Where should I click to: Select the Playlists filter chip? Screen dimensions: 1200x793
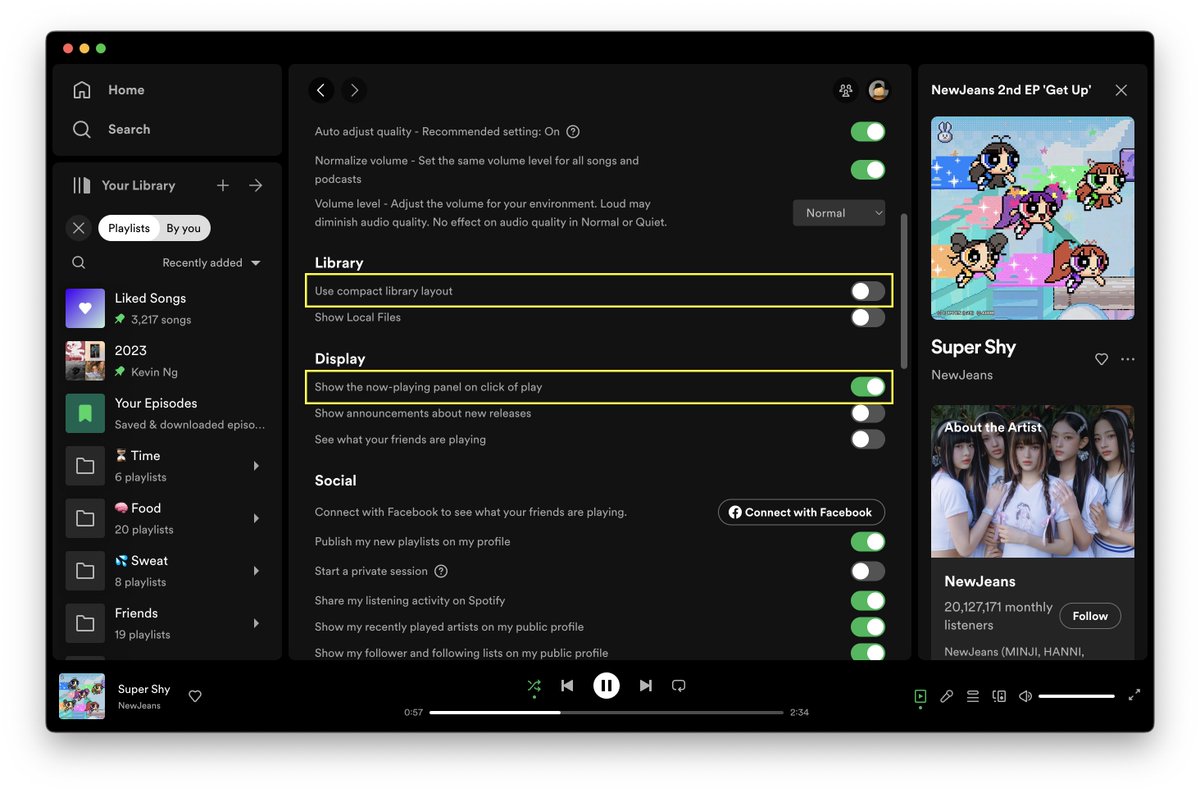pyautogui.click(x=129, y=228)
